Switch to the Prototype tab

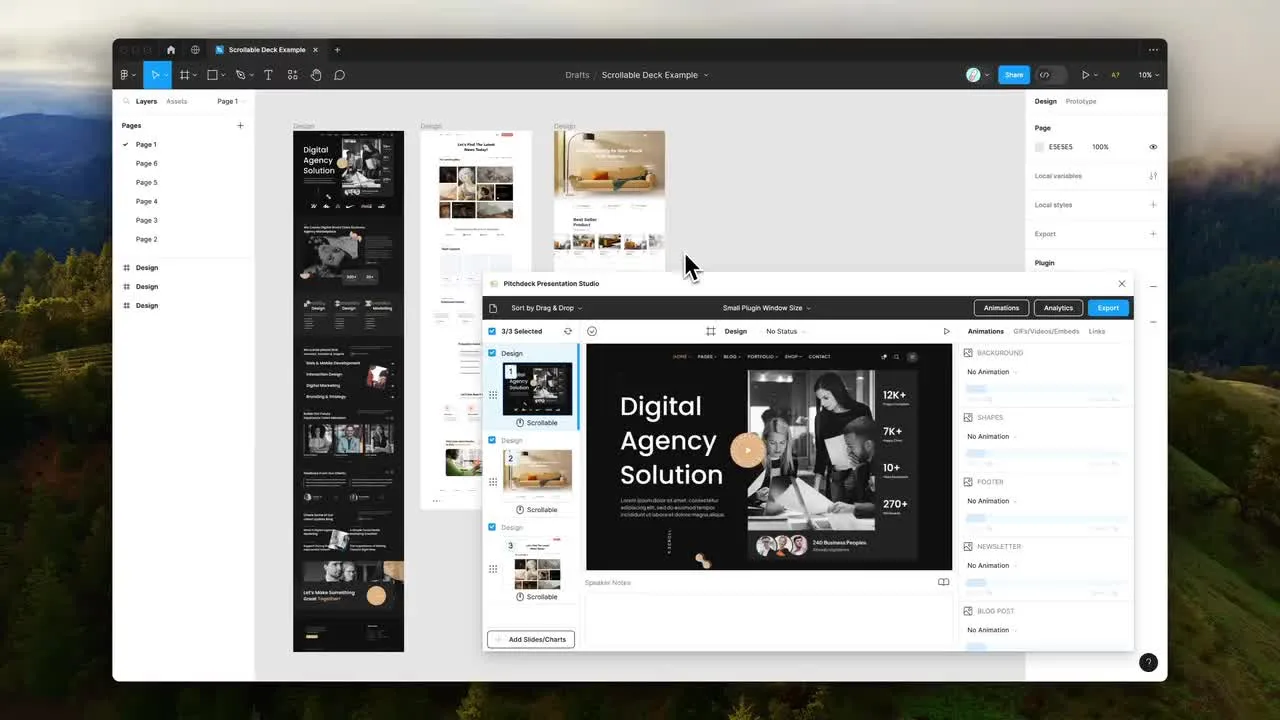click(1080, 101)
